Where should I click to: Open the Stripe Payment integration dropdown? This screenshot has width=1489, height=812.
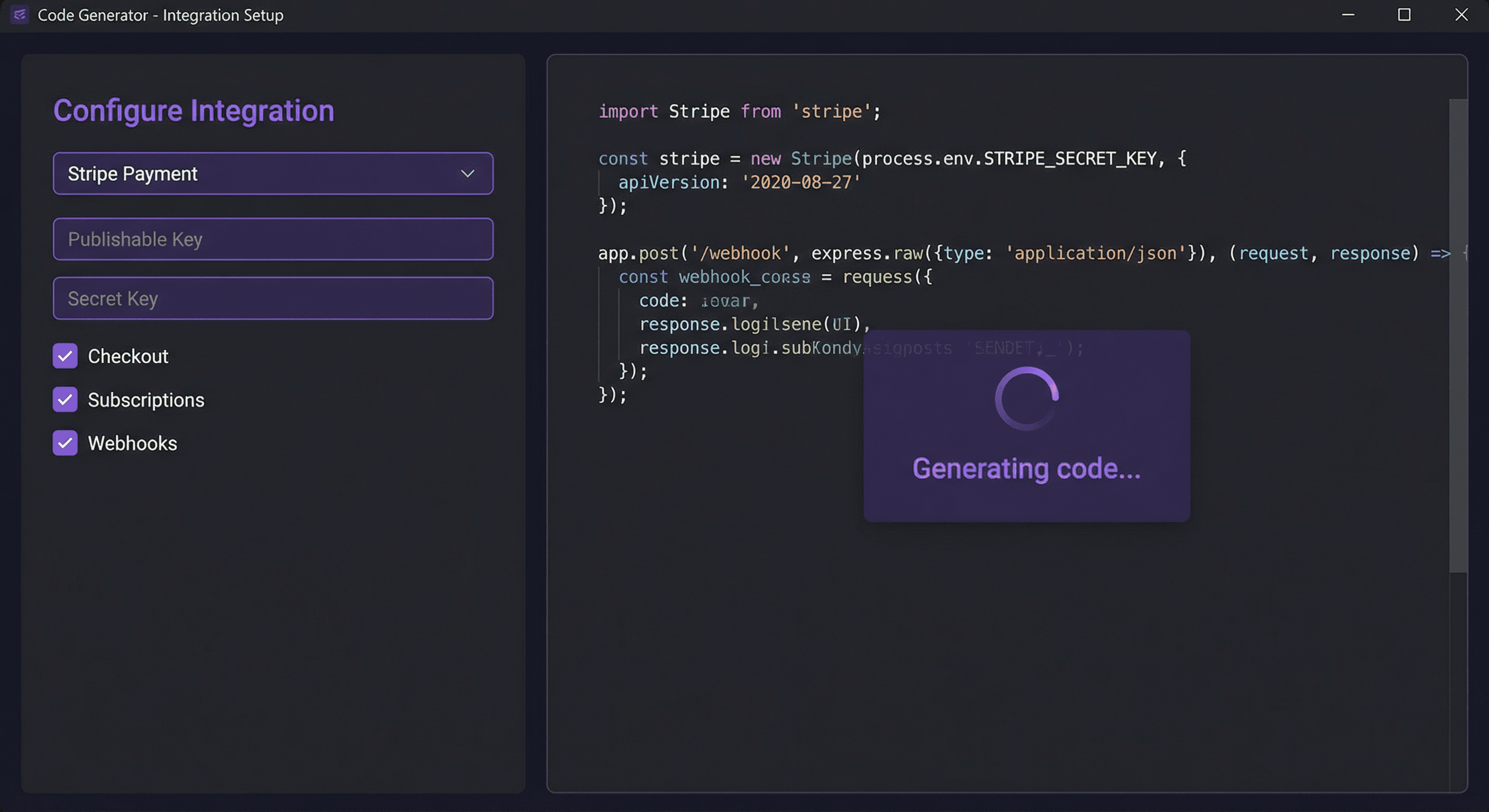tap(273, 173)
